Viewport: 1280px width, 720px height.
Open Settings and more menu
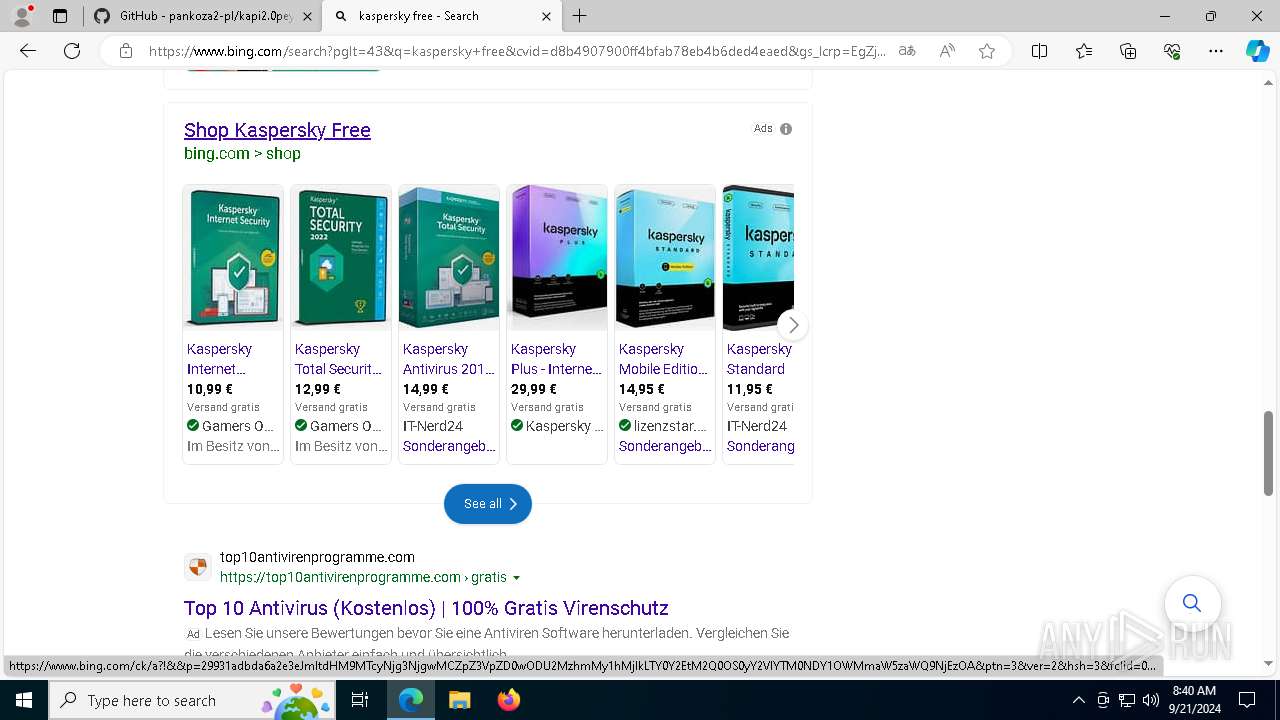coord(1216,51)
